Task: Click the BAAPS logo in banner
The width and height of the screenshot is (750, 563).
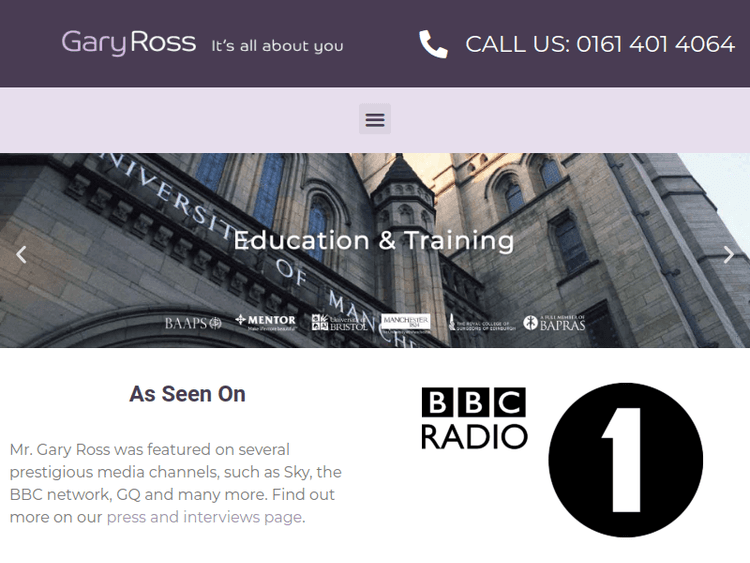Action: [x=193, y=323]
